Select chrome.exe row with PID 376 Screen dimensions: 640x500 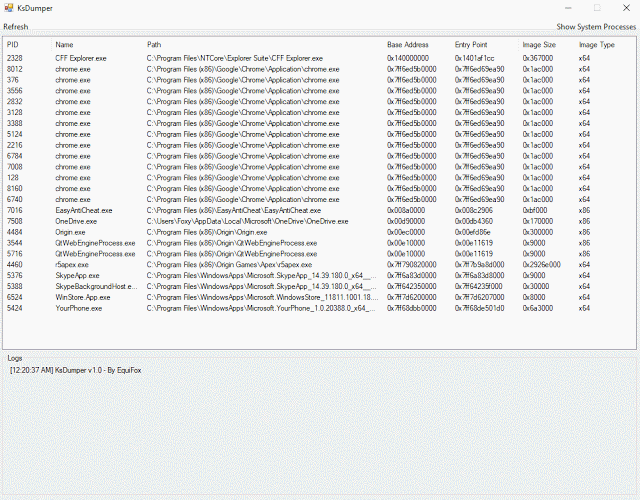pyautogui.click(x=319, y=80)
